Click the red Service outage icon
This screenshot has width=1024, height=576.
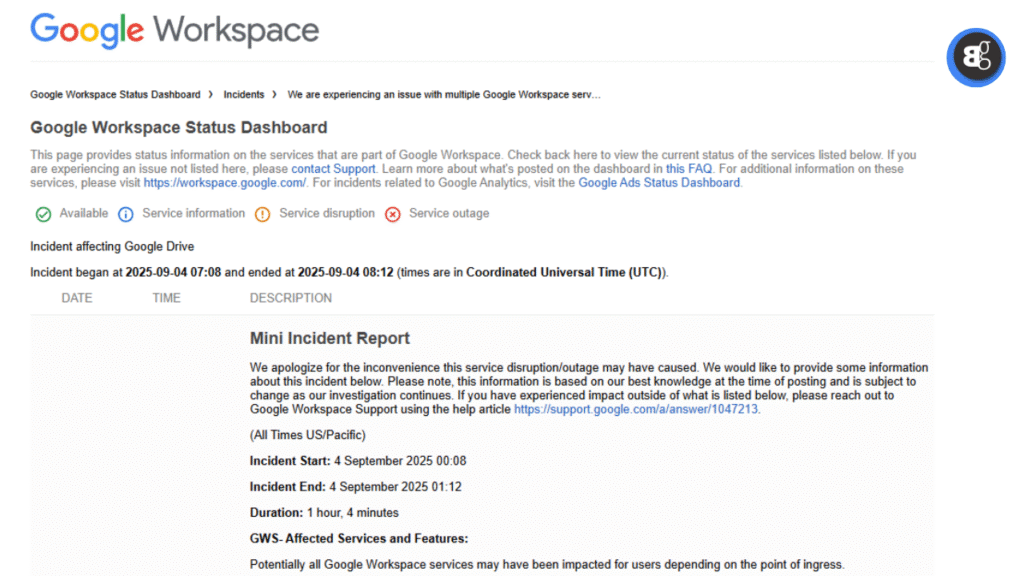click(392, 213)
